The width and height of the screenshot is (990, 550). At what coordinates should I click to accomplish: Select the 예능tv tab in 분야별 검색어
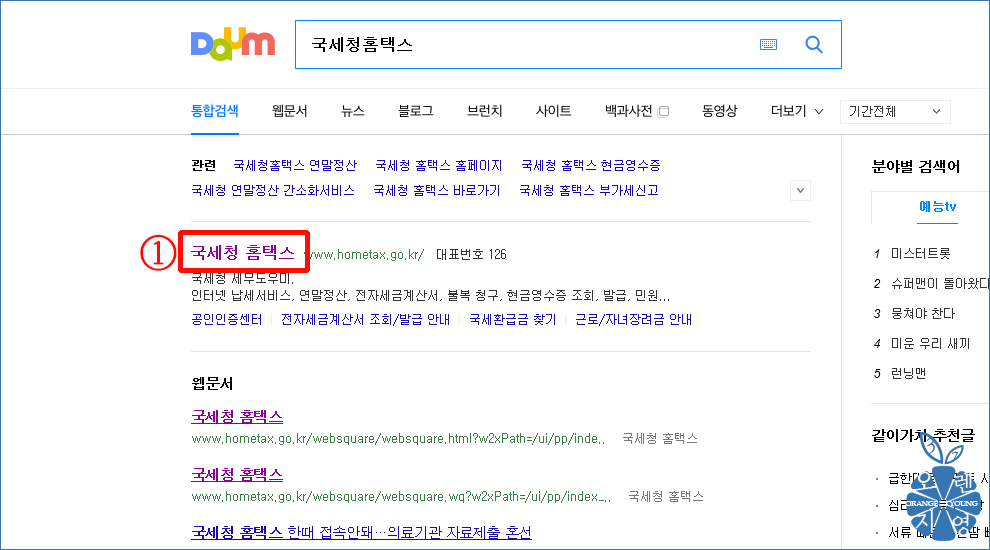(938, 206)
